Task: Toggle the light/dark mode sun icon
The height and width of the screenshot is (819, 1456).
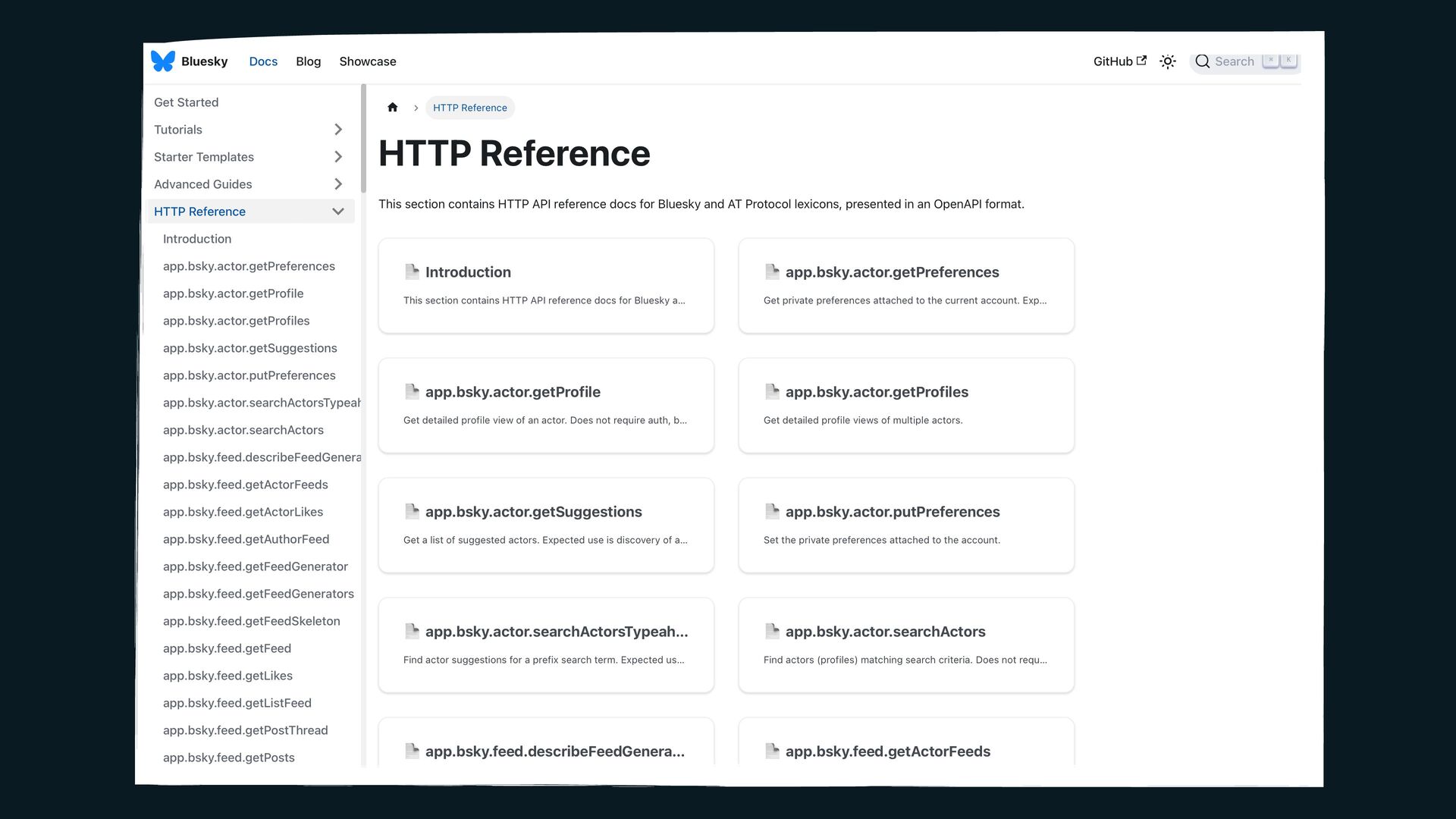Action: (x=1168, y=61)
